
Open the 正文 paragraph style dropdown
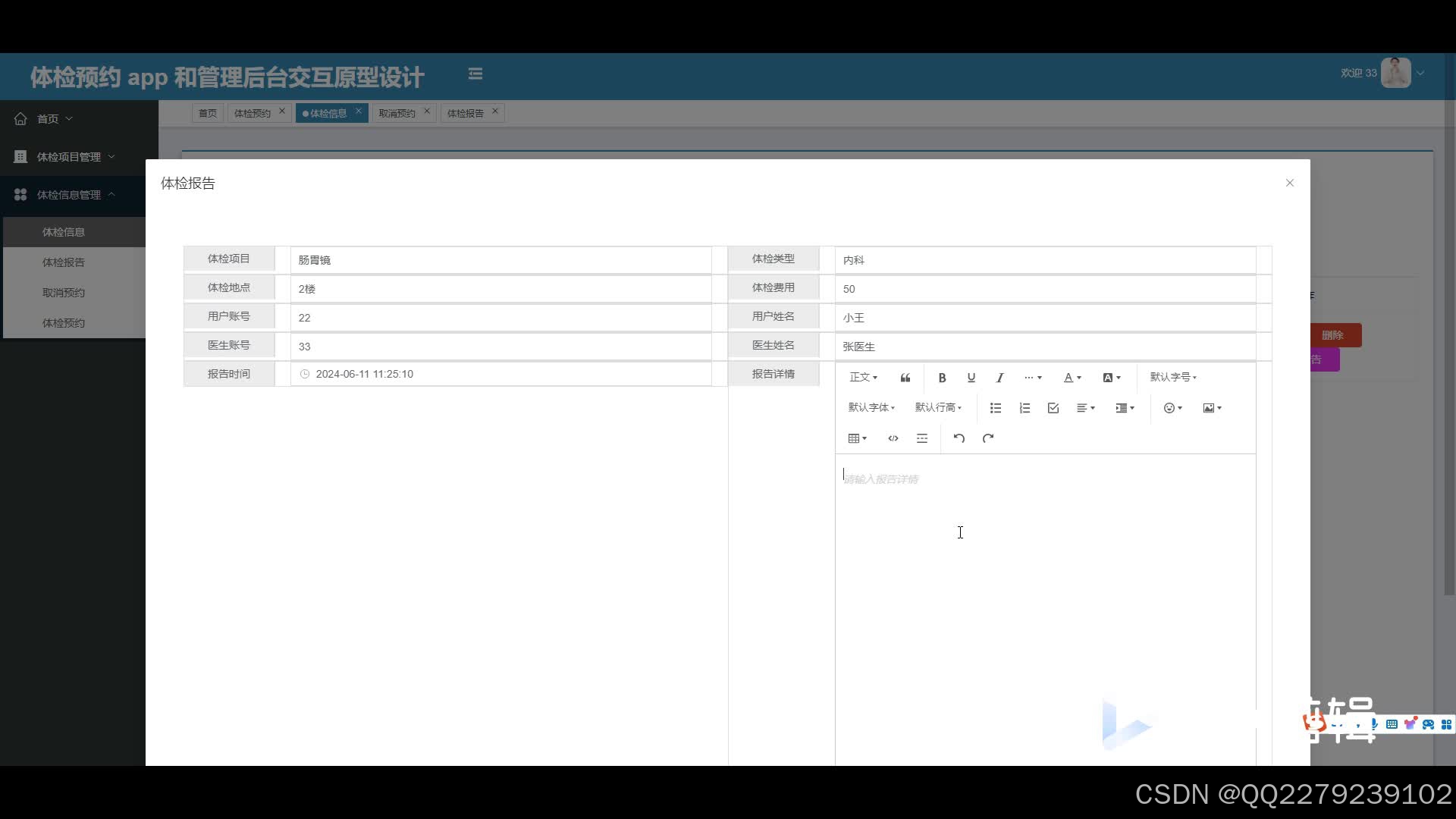pyautogui.click(x=863, y=377)
